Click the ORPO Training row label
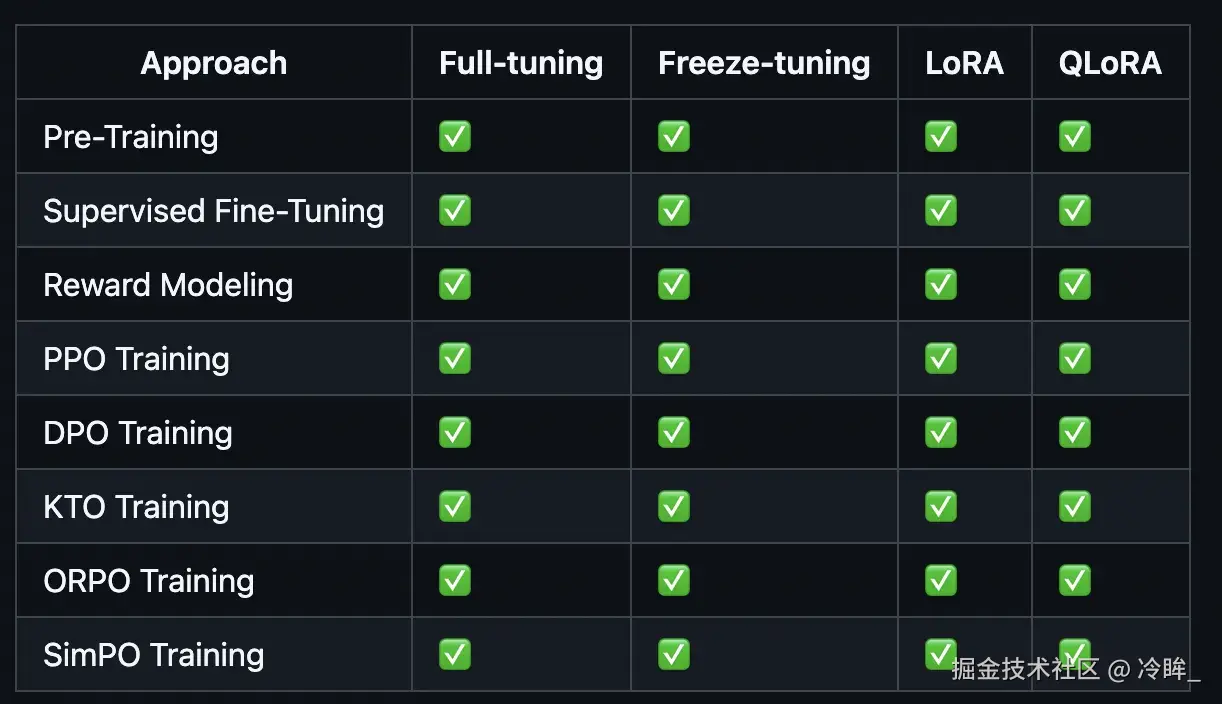The image size is (1222, 704). point(149,581)
